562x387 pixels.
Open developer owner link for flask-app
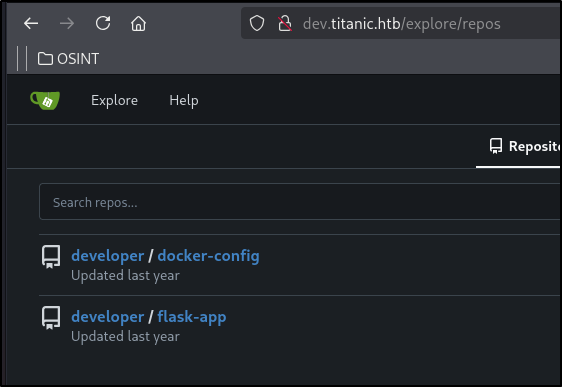[108, 317]
